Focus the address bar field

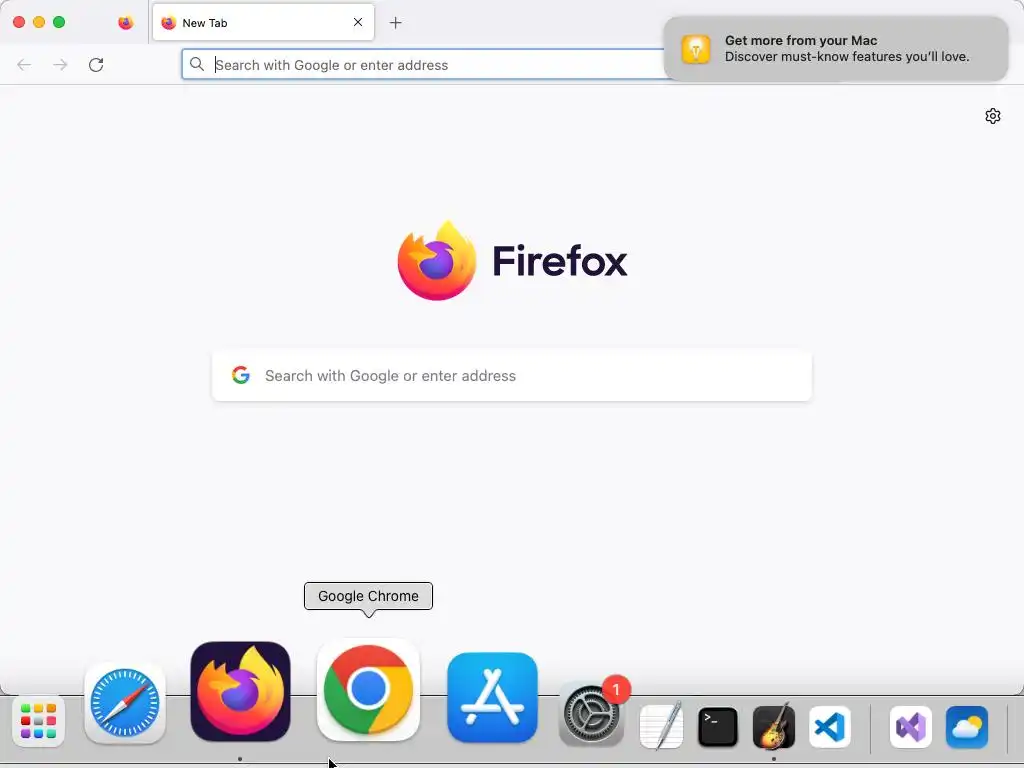(x=424, y=65)
